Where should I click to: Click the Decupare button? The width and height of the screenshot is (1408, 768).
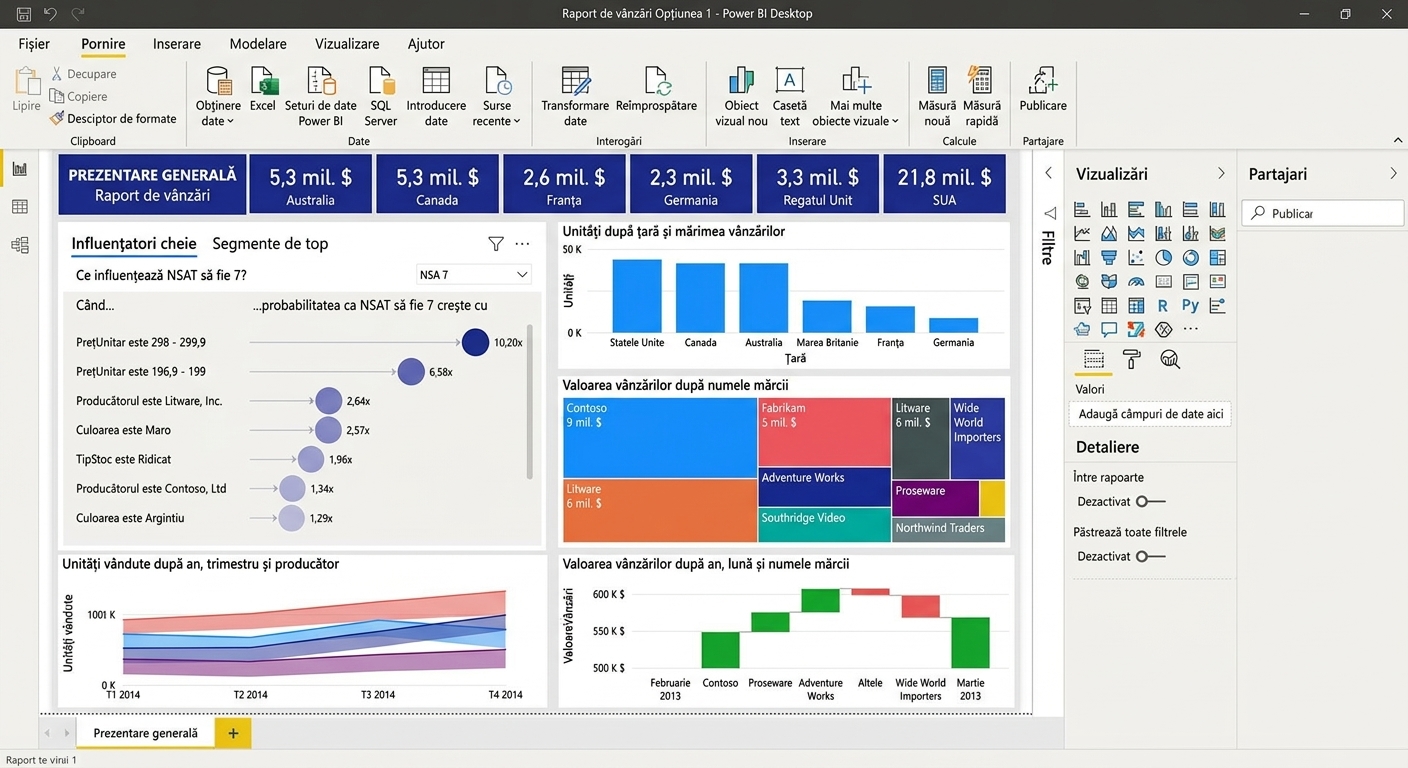point(84,74)
